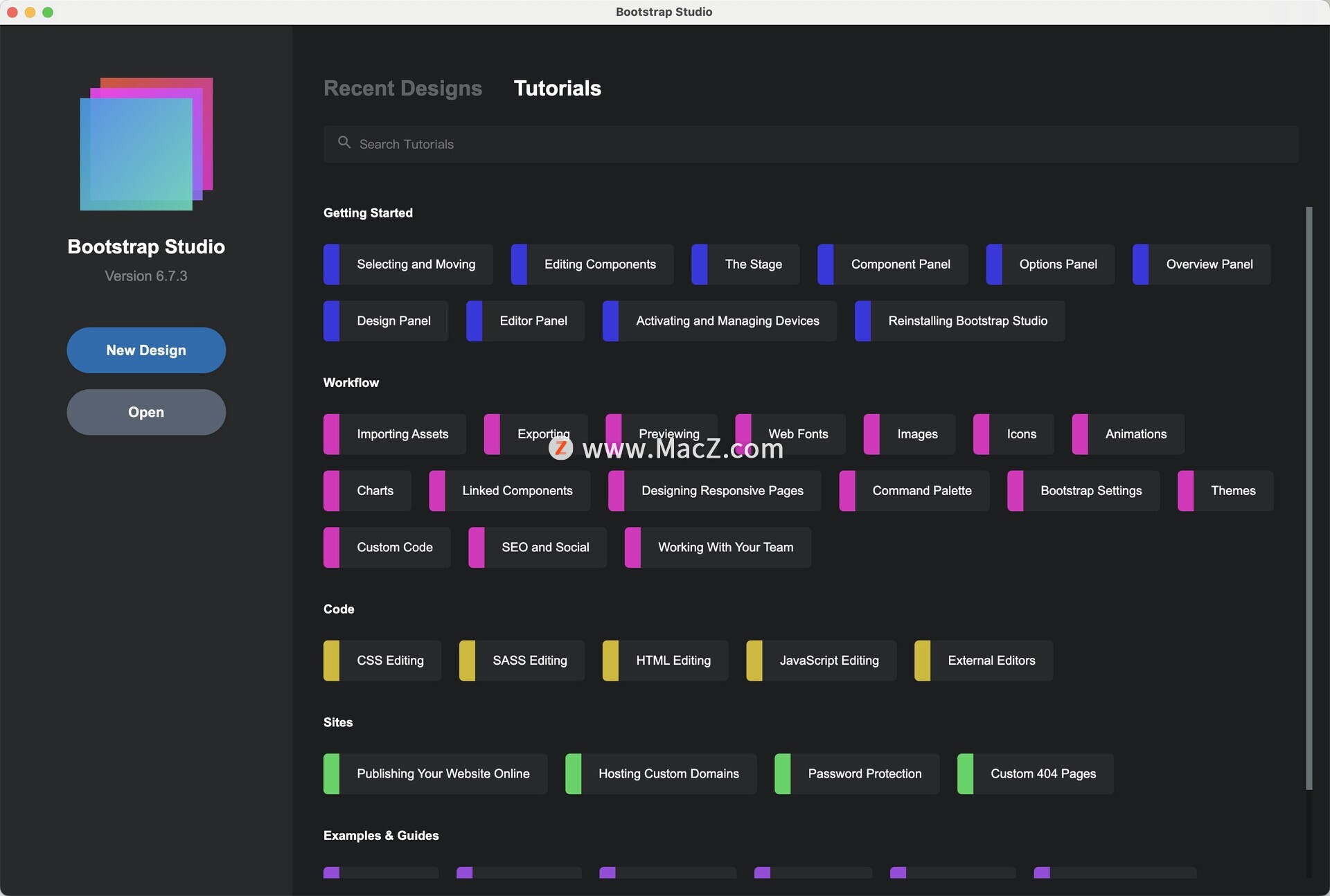Image resolution: width=1330 pixels, height=896 pixels.
Task: Open Password Protection tutorial
Action: (857, 774)
